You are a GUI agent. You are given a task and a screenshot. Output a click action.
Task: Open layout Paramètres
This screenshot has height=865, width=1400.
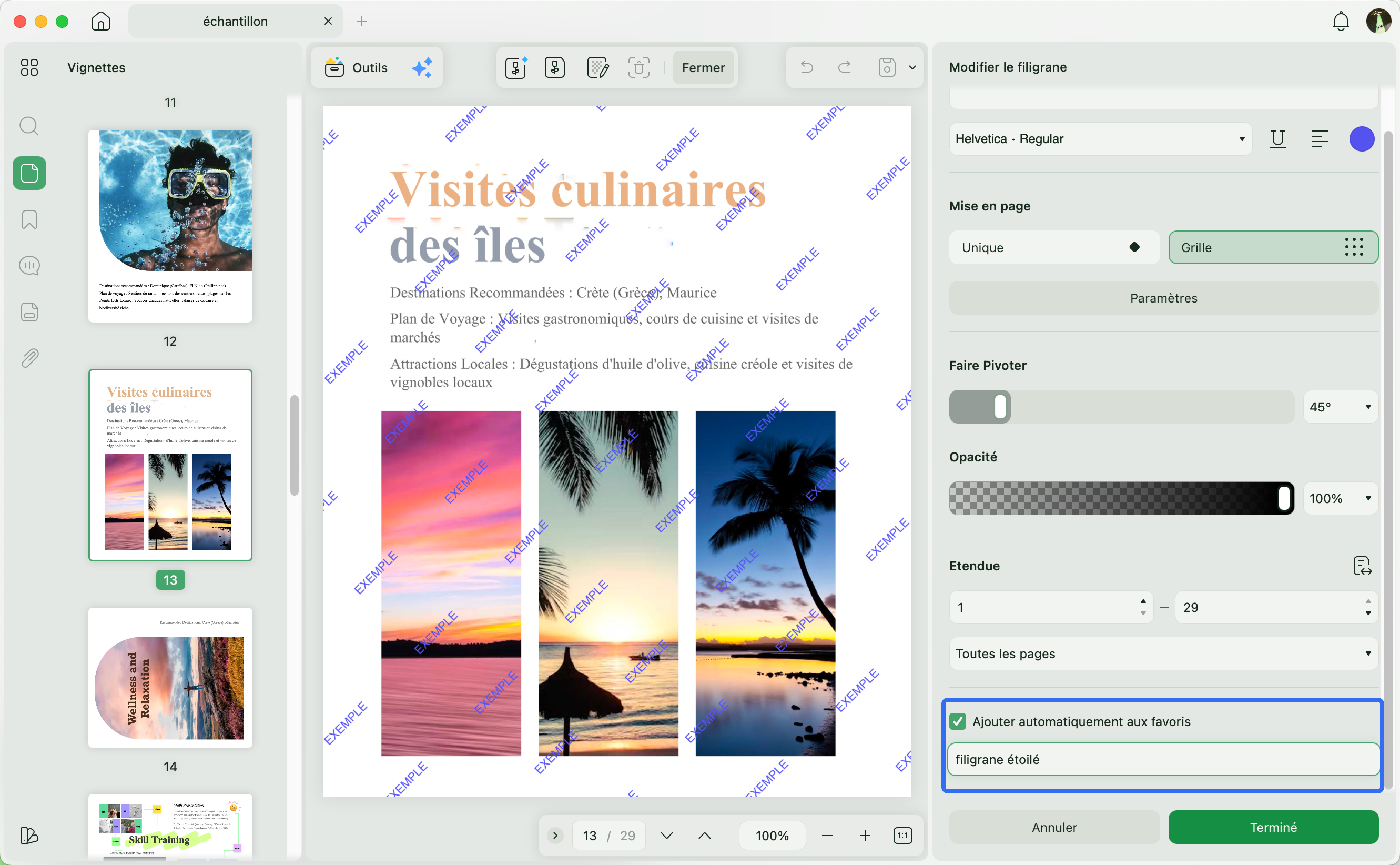tap(1163, 298)
